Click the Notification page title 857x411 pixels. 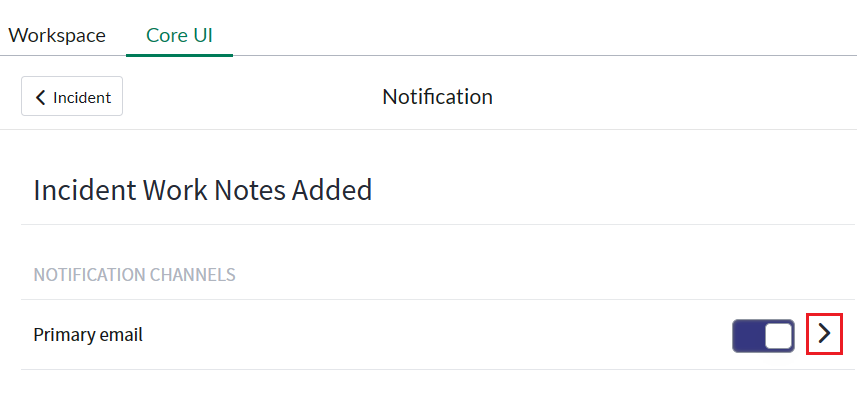437,97
